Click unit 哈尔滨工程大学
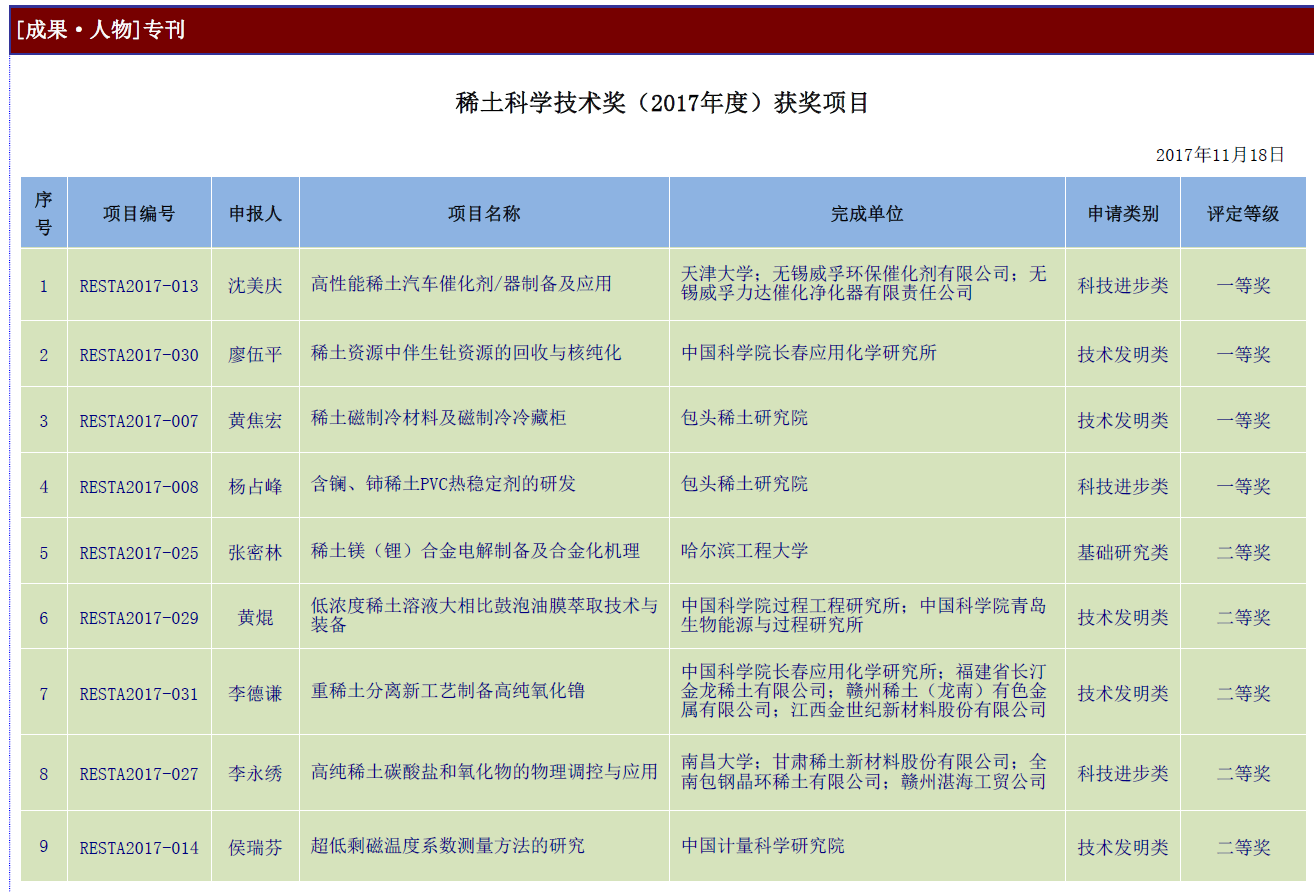This screenshot has height=892, width=1314. tap(745, 551)
